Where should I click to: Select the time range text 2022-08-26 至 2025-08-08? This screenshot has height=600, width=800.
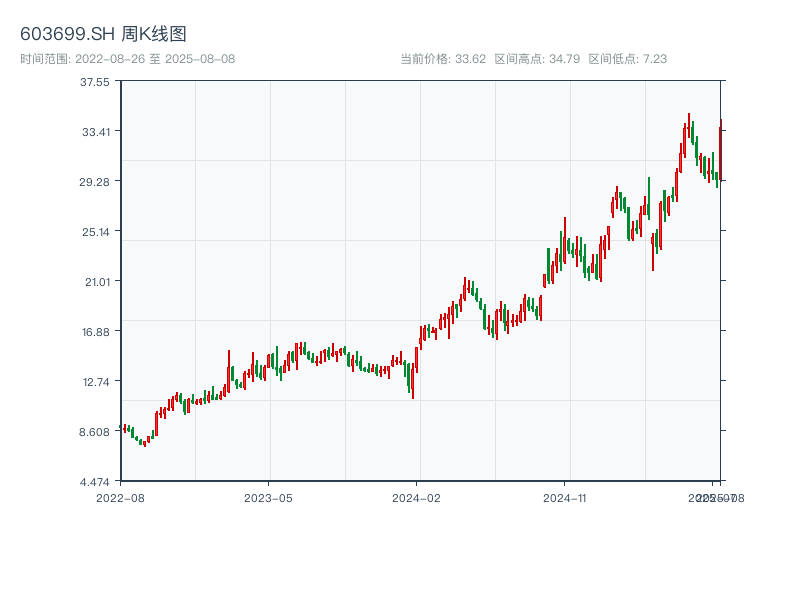[128, 59]
